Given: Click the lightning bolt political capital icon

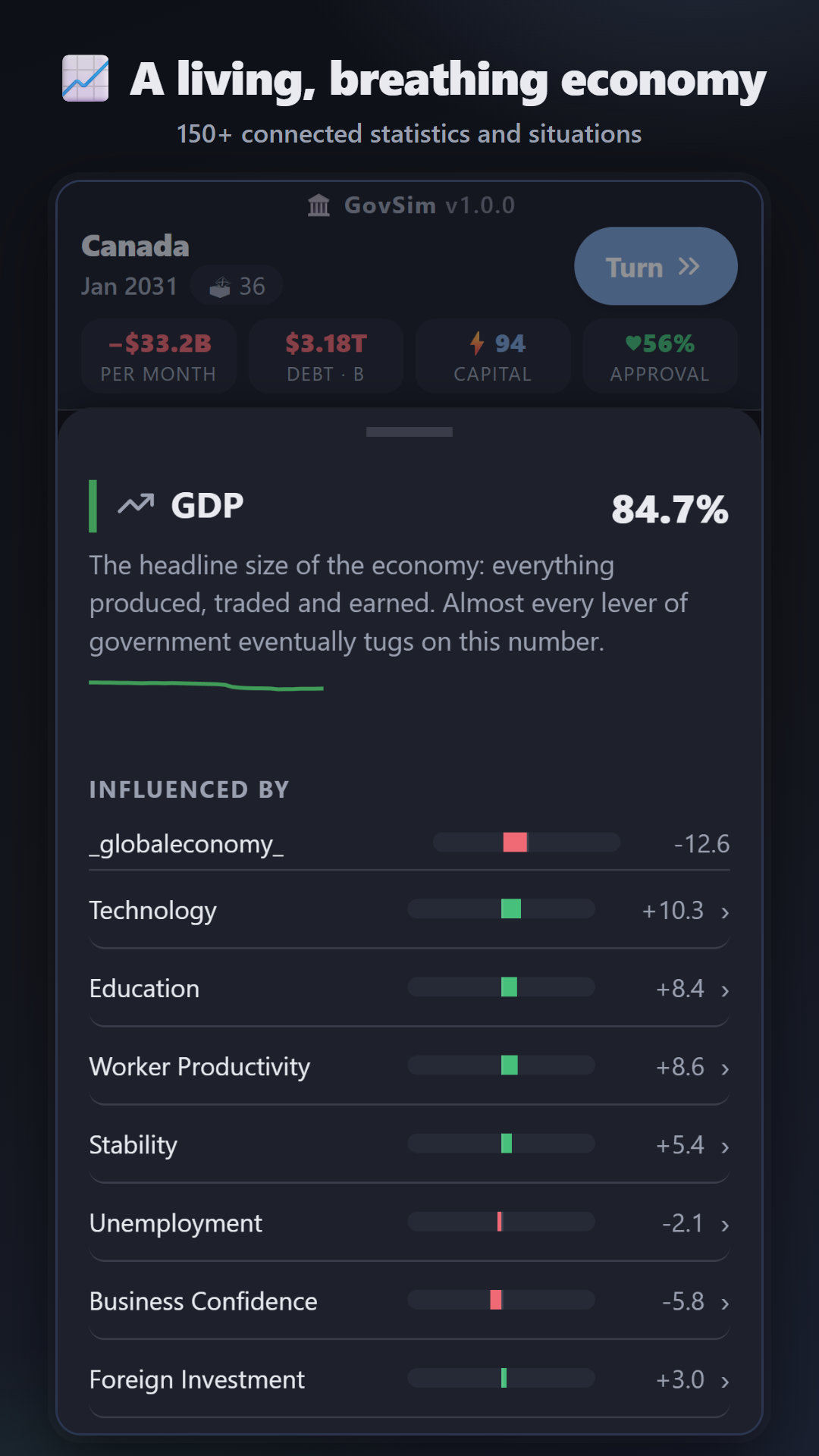Looking at the screenshot, I should point(477,343).
